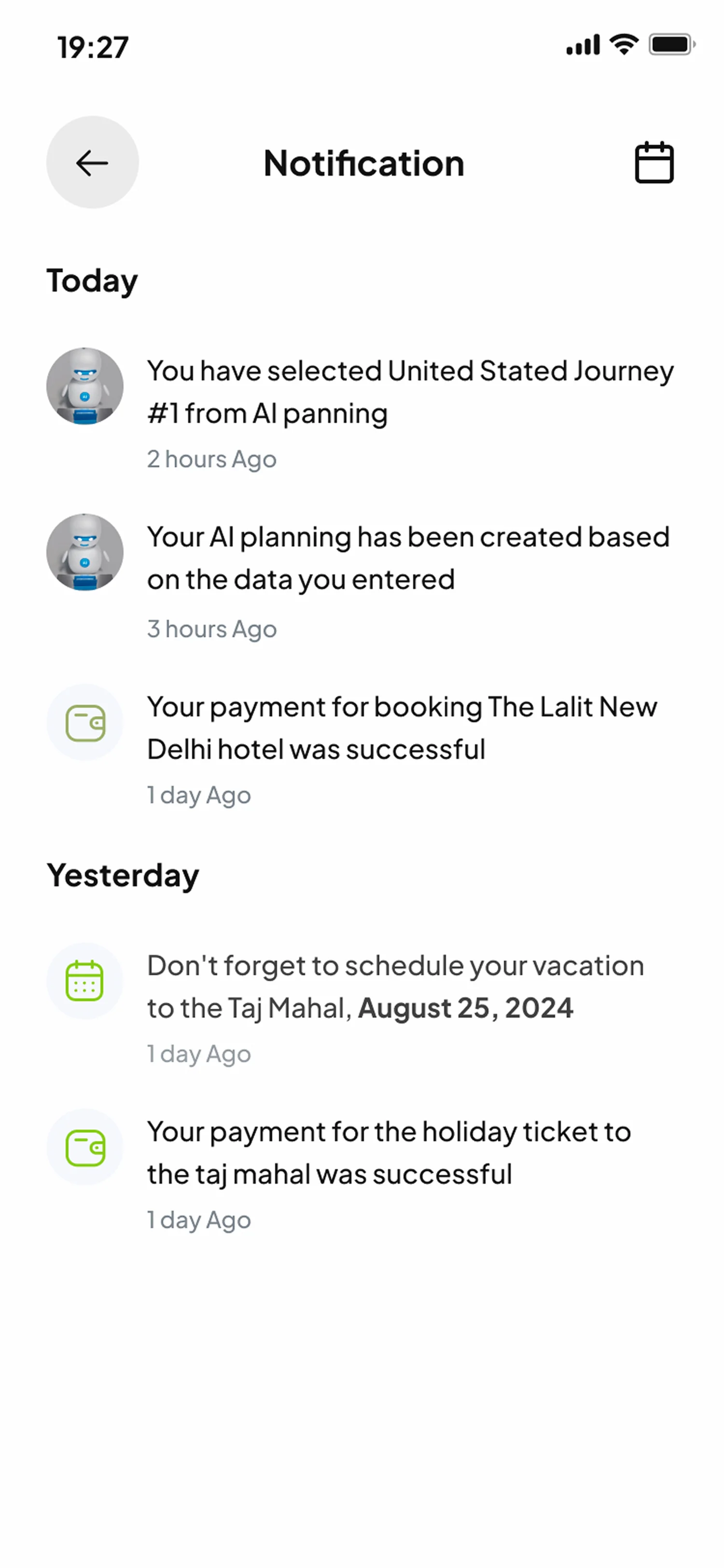The width and height of the screenshot is (724, 1568).
Task: Tap the back arrow button
Action: point(93,163)
